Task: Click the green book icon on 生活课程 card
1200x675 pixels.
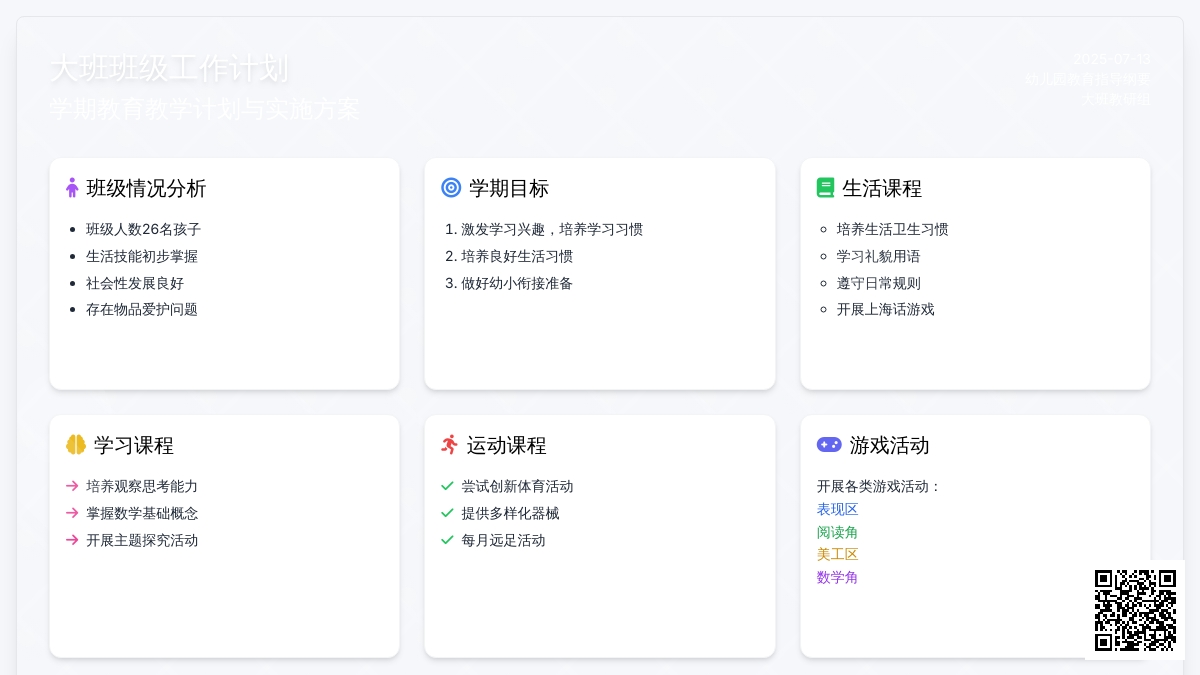Action: tap(825, 187)
